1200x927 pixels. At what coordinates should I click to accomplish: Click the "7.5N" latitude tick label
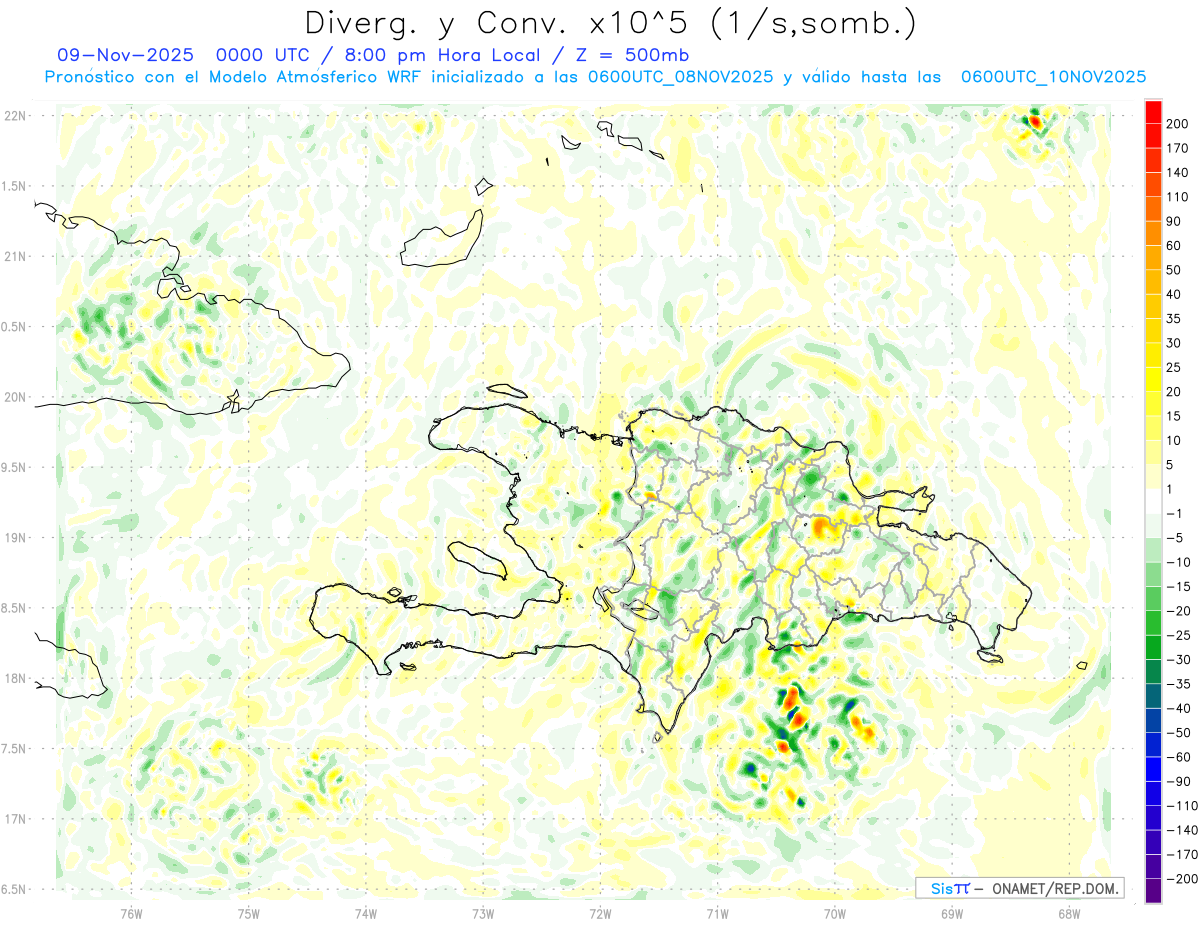point(14,749)
